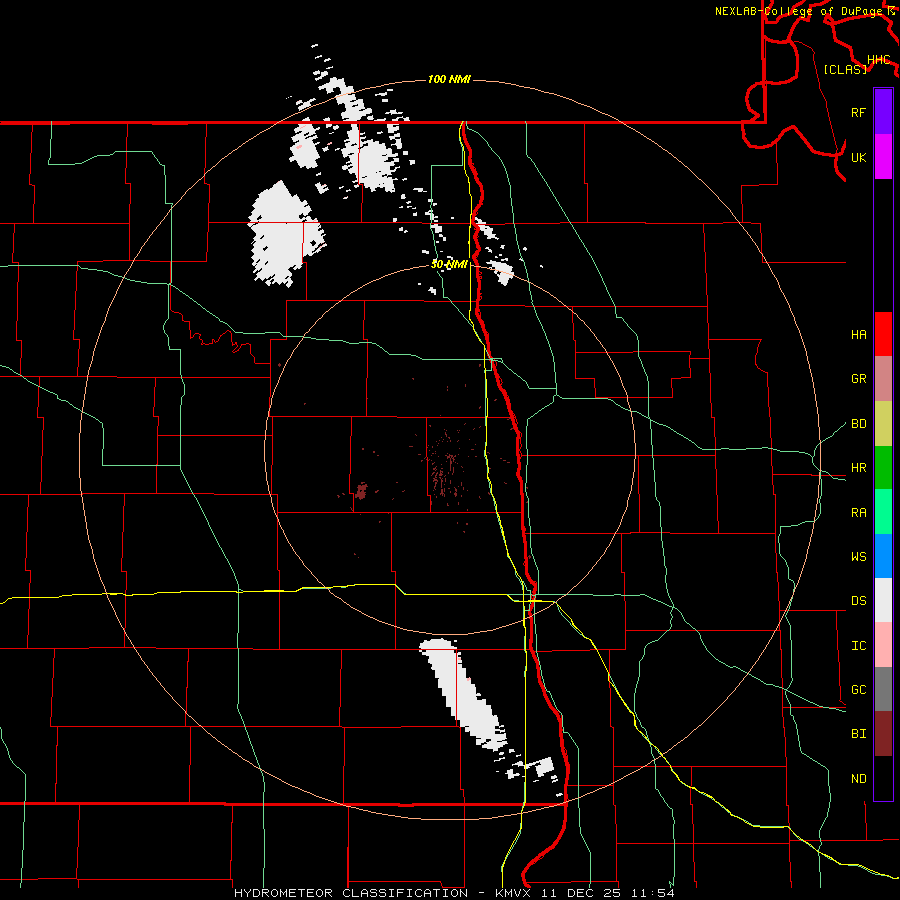Click the RA rain legend swatch
The height and width of the screenshot is (900, 900).
pyautogui.click(x=883, y=512)
